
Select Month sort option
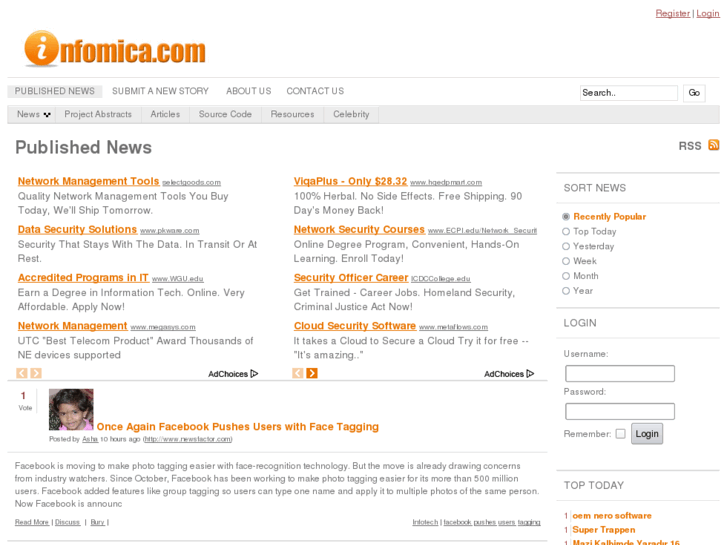[x=566, y=276]
